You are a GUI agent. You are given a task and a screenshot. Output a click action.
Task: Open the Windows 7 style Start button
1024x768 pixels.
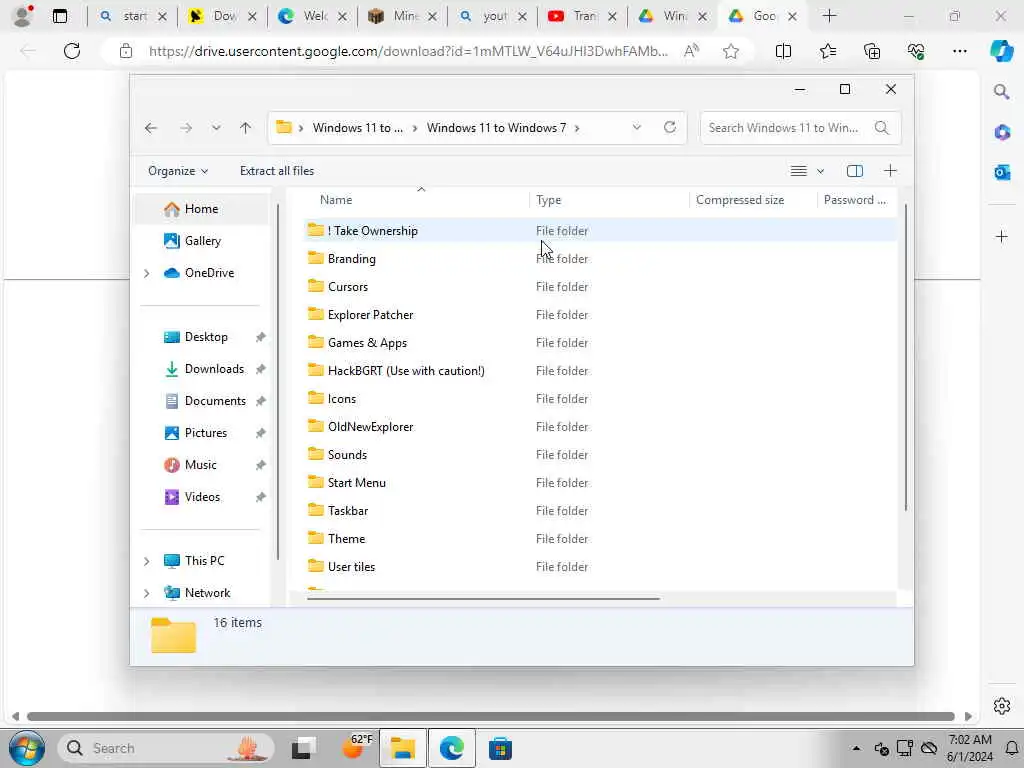tap(27, 748)
